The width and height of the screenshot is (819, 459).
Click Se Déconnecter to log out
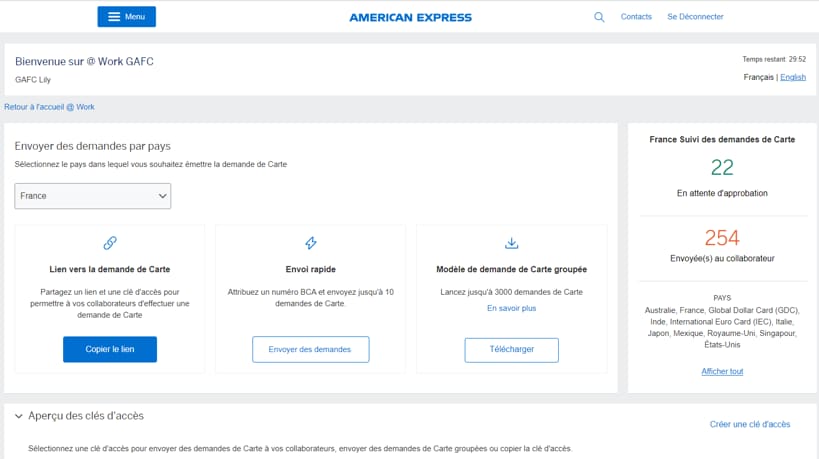(695, 17)
